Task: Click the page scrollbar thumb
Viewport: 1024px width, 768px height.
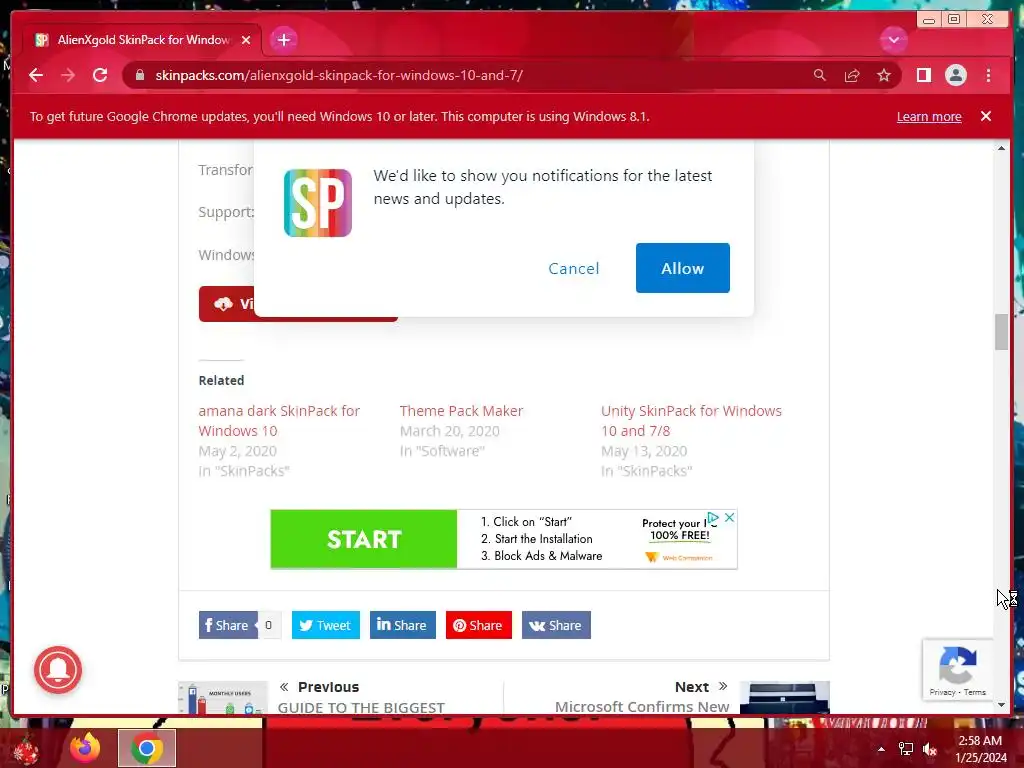Action: point(1001,332)
